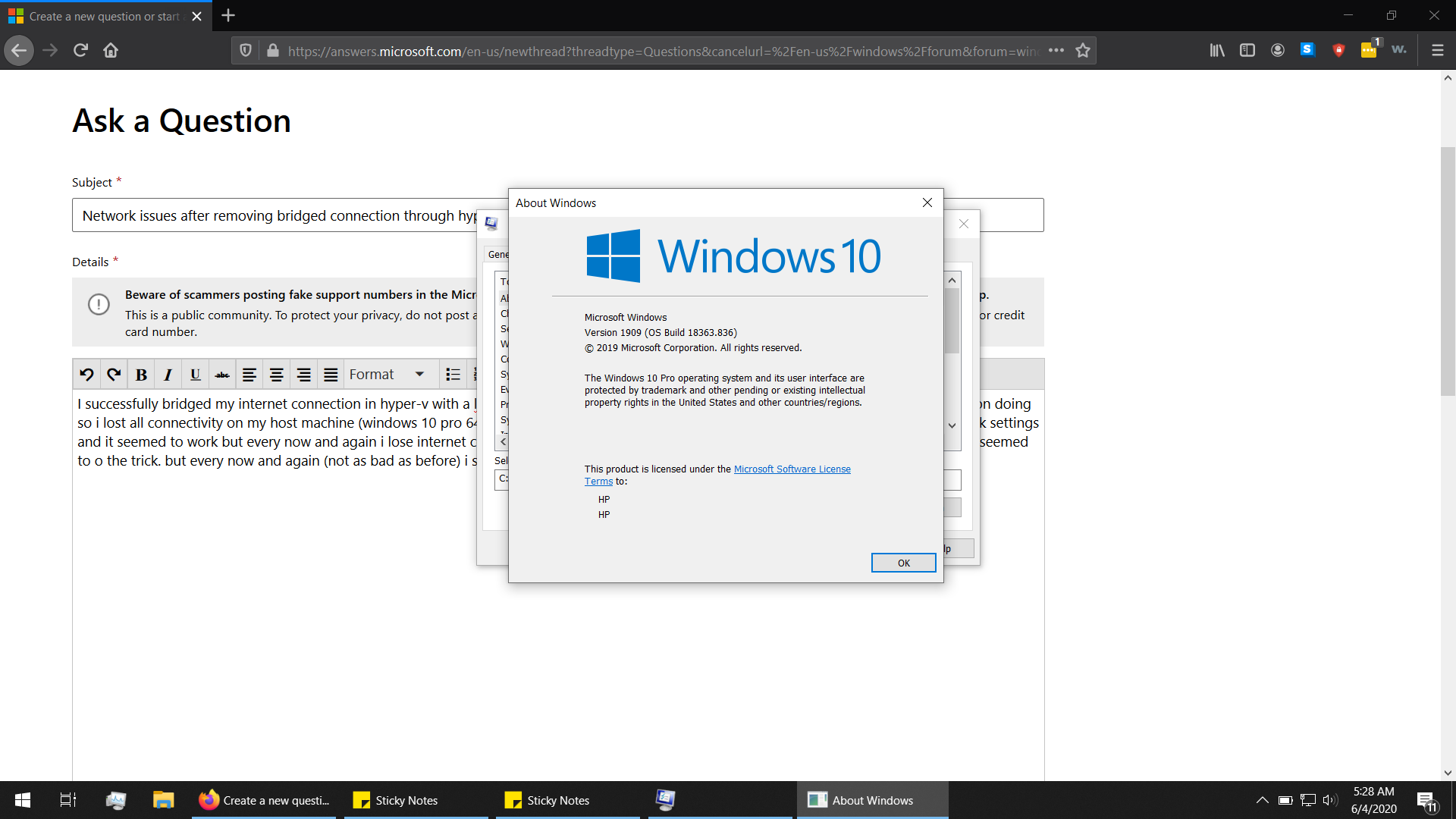Reload the current page

(x=80, y=51)
